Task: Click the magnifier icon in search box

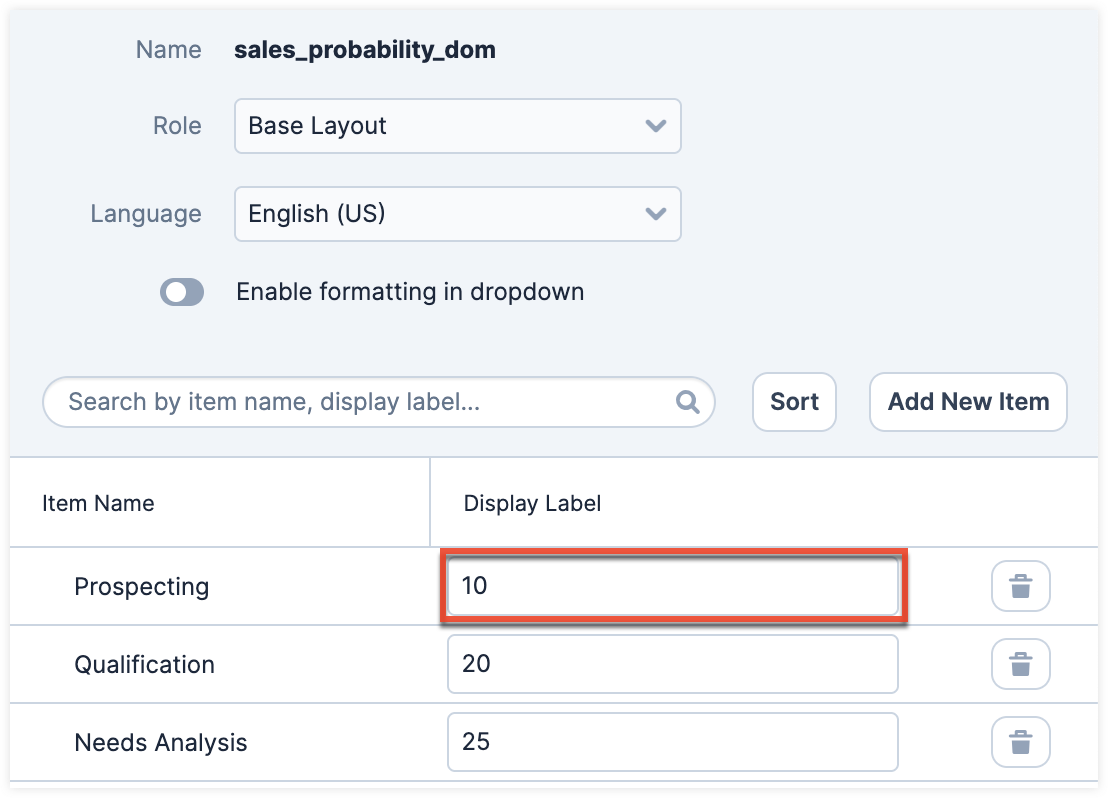Action: click(688, 402)
